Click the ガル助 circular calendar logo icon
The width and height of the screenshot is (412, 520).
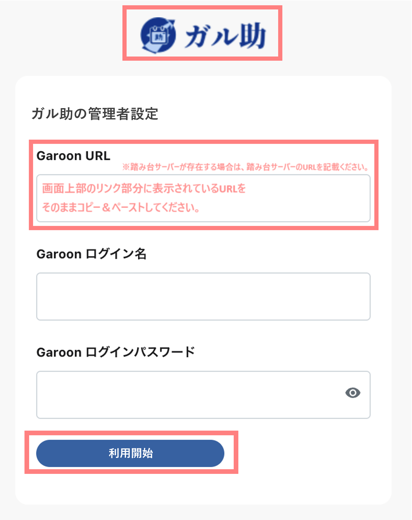point(158,35)
